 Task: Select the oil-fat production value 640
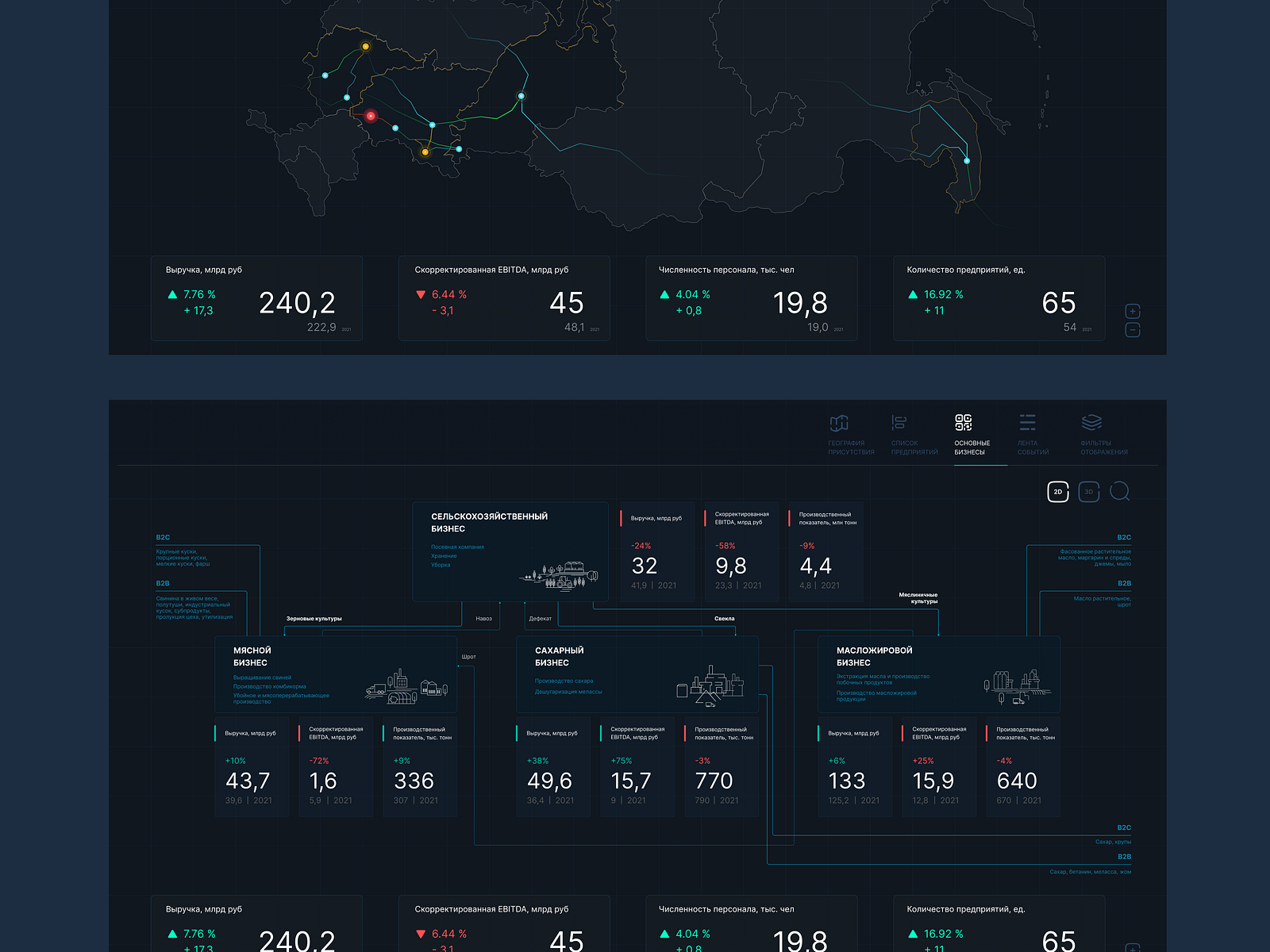1017,781
